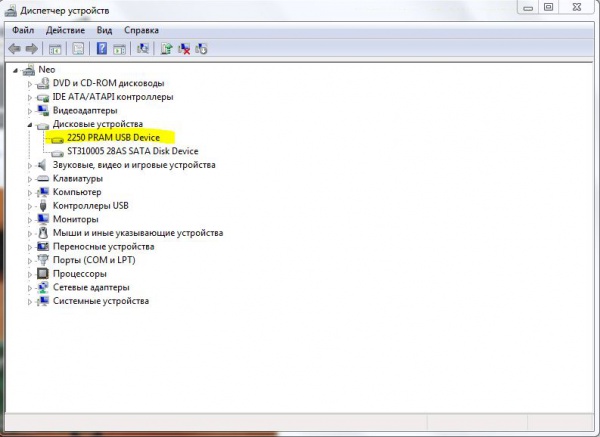Select the Системные устройства label
Screen dimensions: 600x437
click(x=101, y=301)
